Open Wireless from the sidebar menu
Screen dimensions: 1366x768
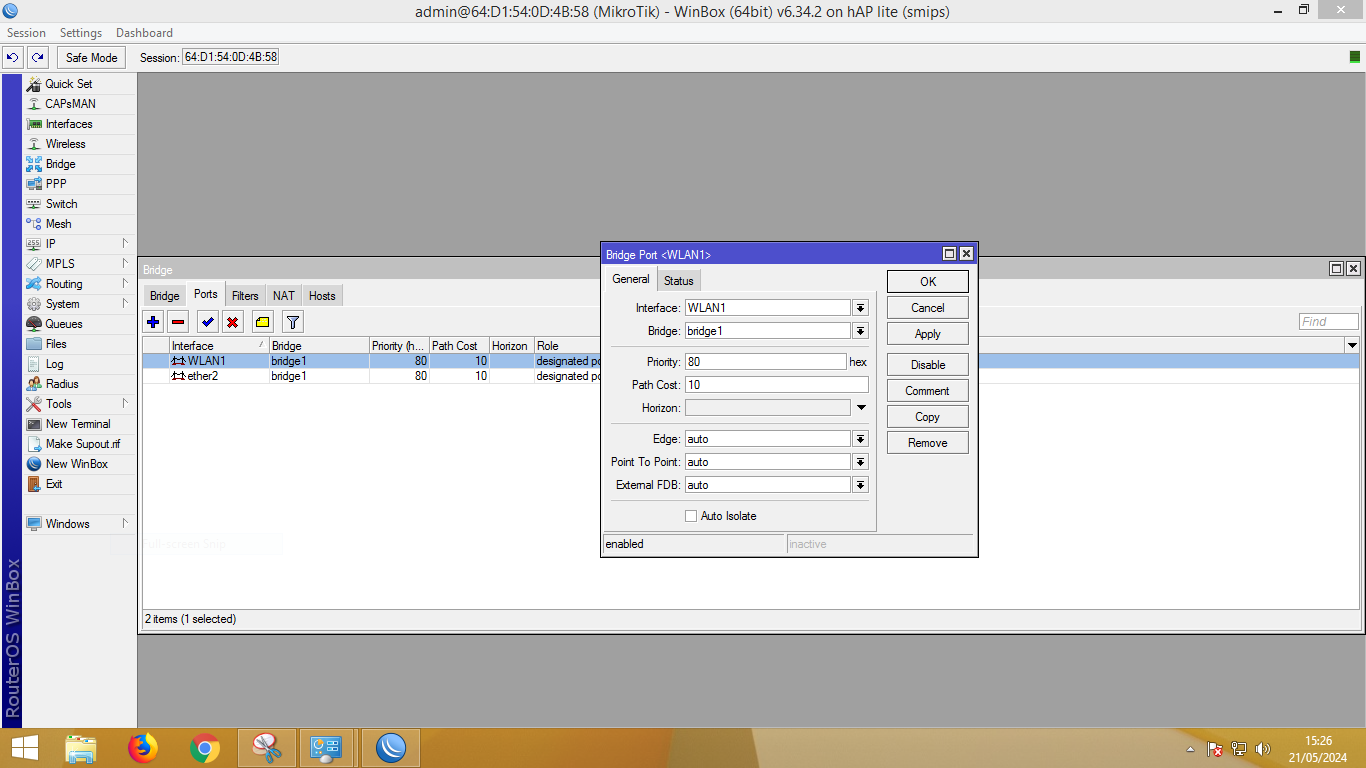pos(65,144)
